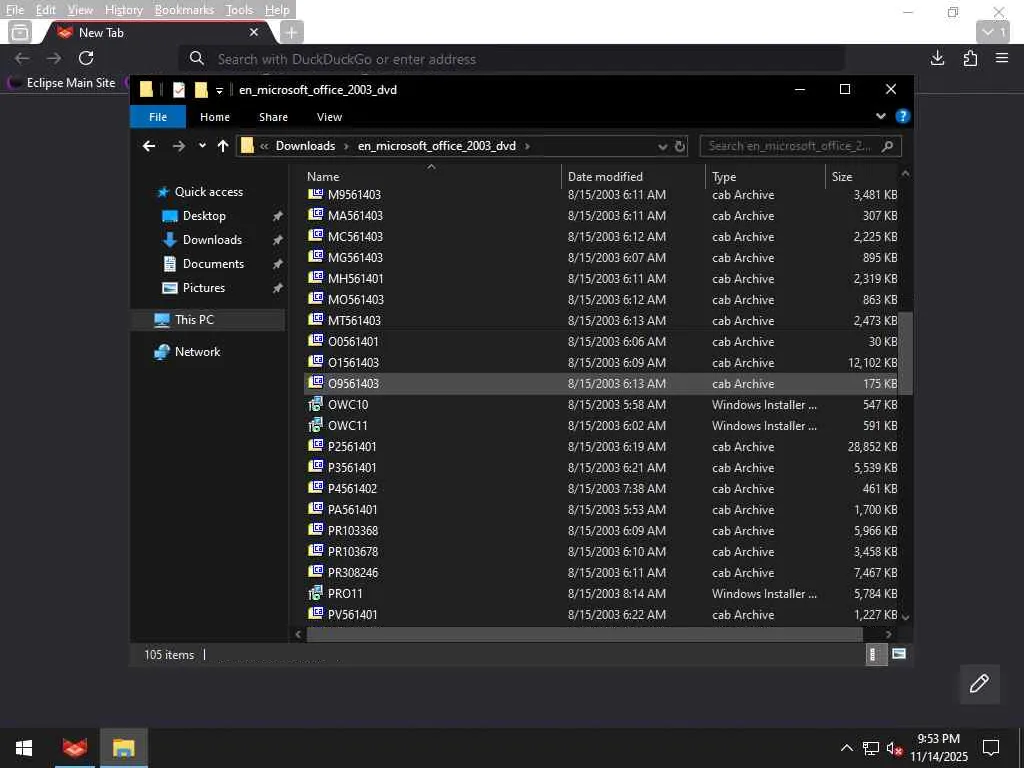Open address bar history dropdown
This screenshot has height=768, width=1024.
coord(662,146)
